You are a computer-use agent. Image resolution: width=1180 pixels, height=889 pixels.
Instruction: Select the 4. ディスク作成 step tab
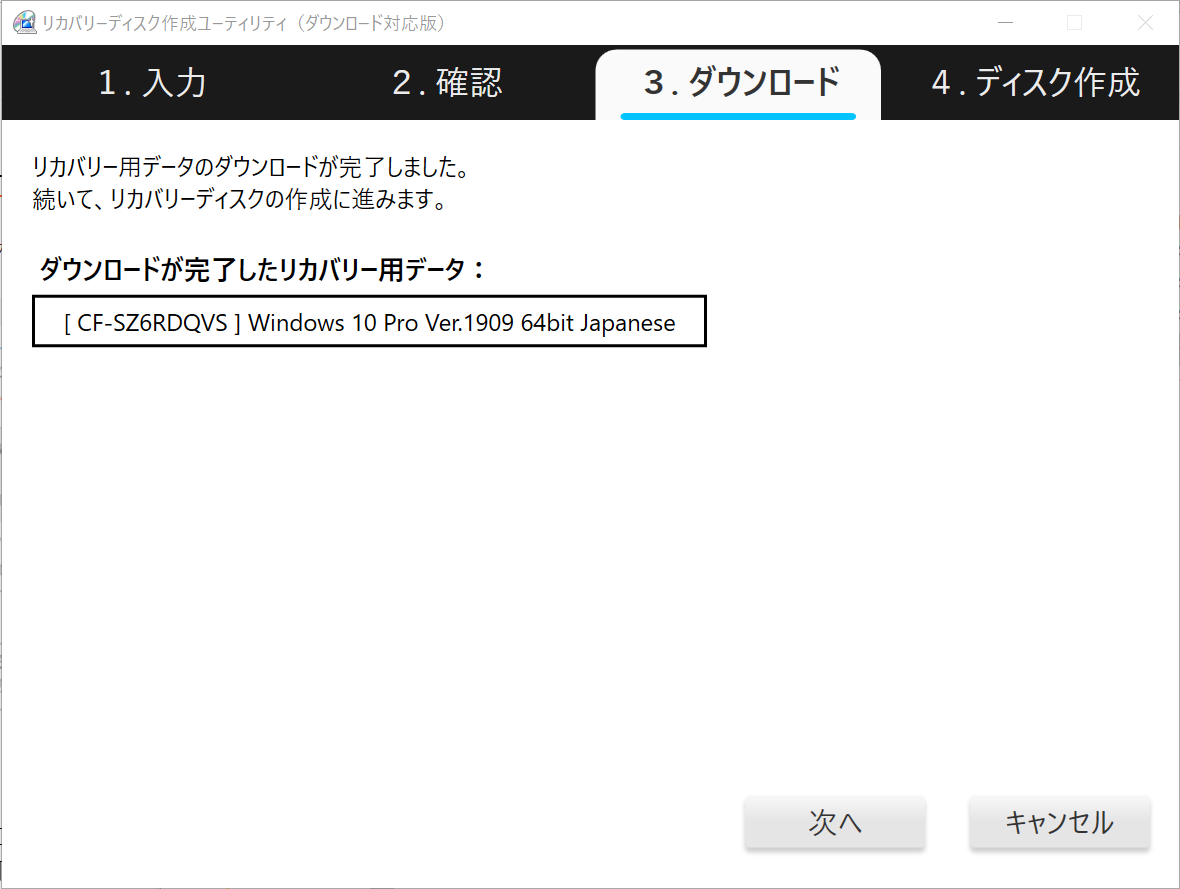click(x=1036, y=82)
